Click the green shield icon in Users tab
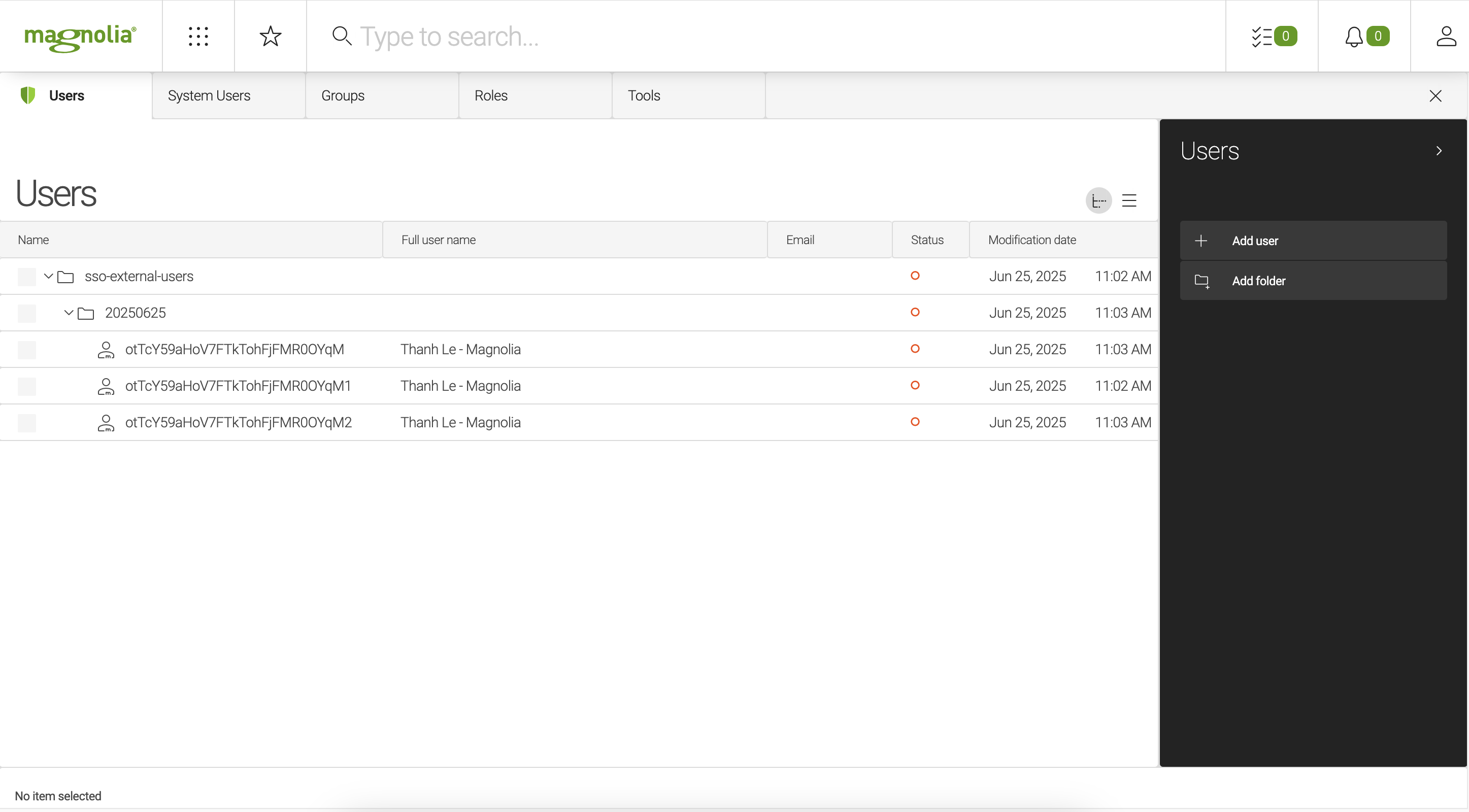The height and width of the screenshot is (812, 1469). pos(27,95)
